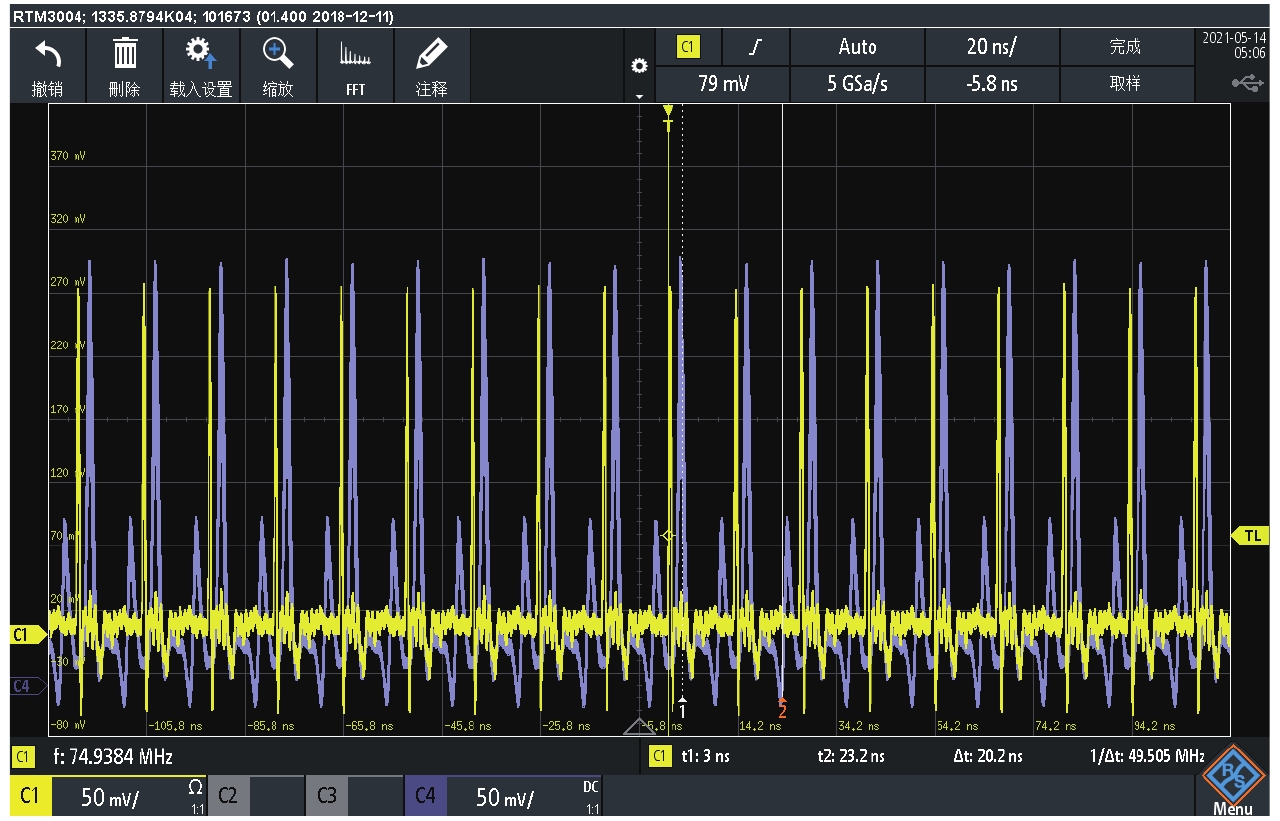Click the TL trigger level marker
The height and width of the screenshot is (821, 1280).
1251,536
